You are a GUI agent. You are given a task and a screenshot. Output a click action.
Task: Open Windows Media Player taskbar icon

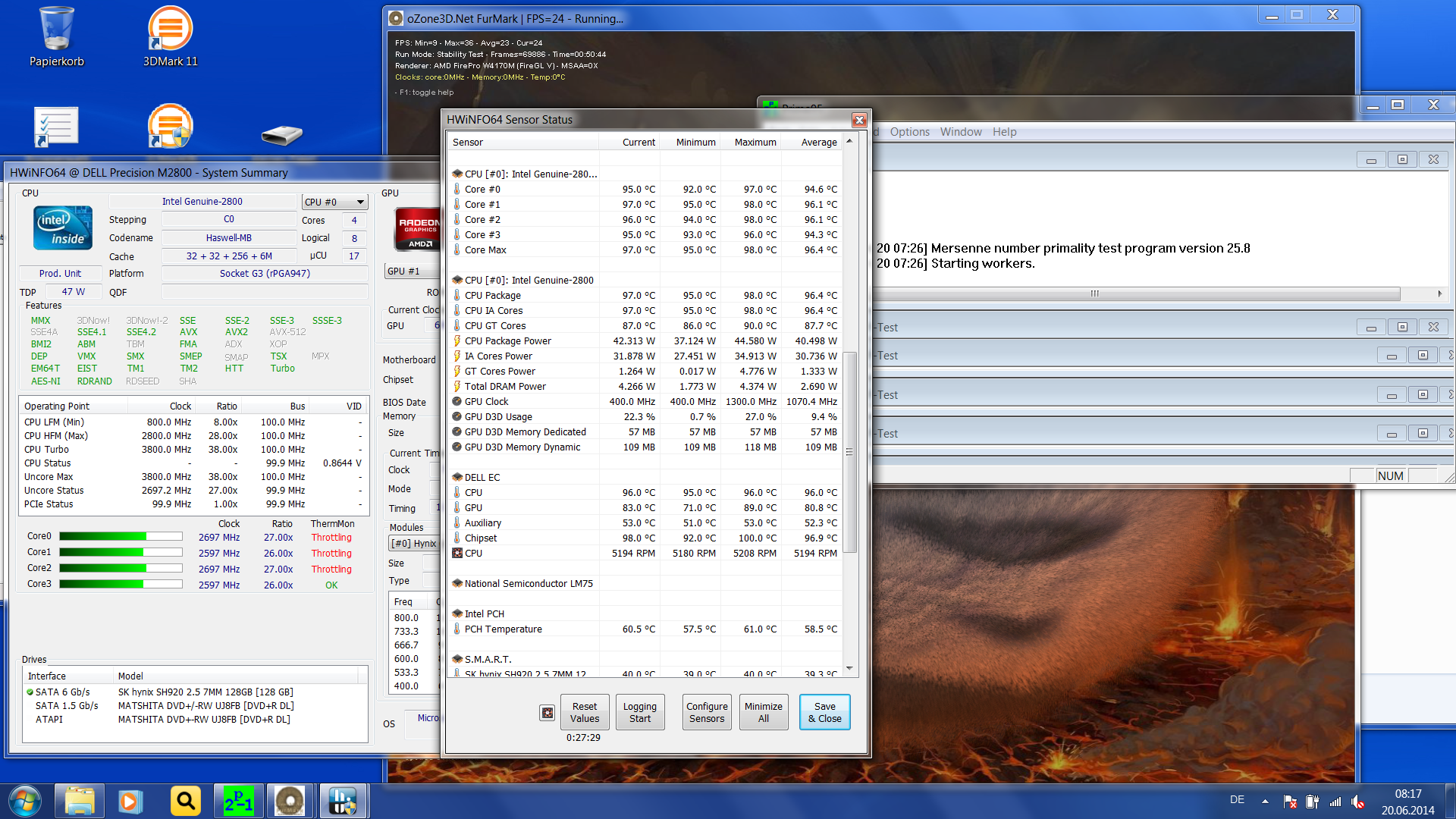point(130,801)
